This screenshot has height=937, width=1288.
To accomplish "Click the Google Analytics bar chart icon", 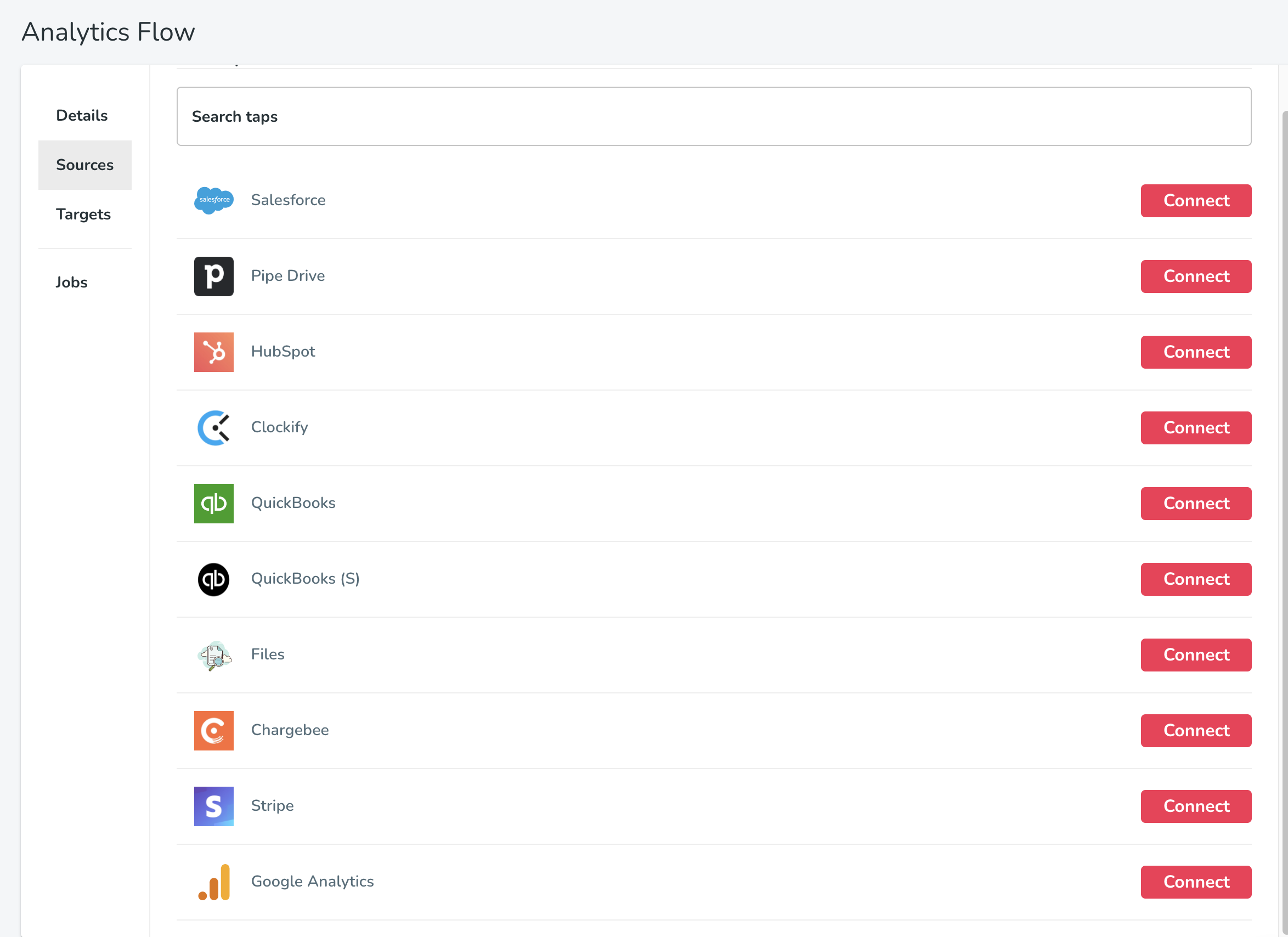I will [214, 882].
